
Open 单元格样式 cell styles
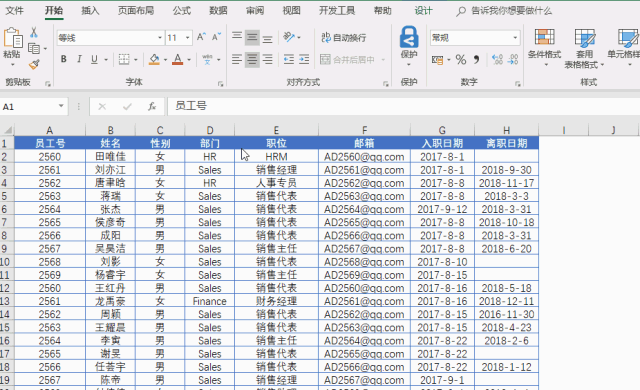pos(624,48)
